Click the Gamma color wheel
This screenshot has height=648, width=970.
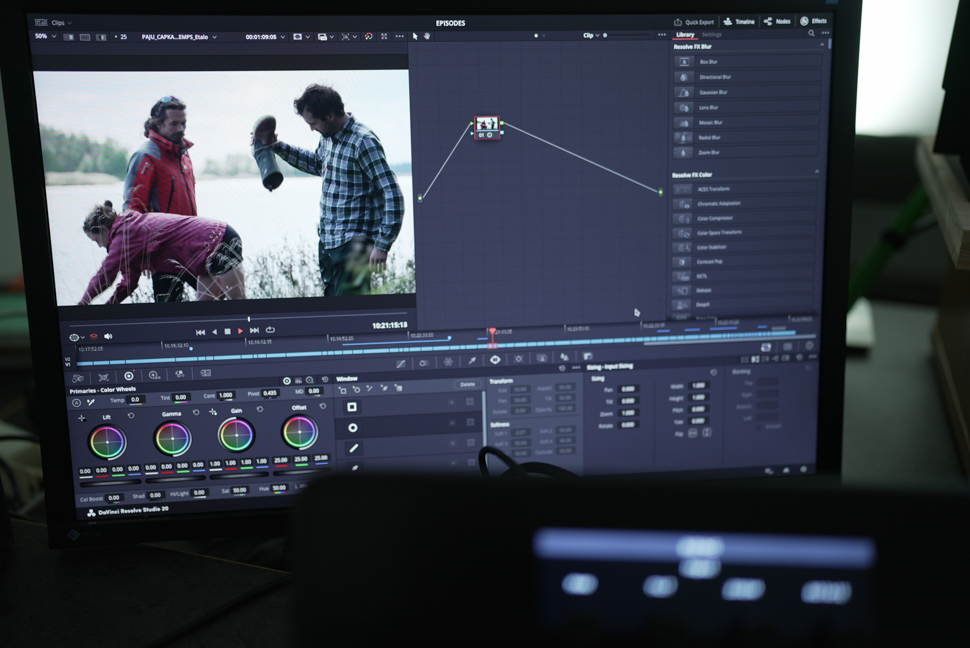point(172,438)
